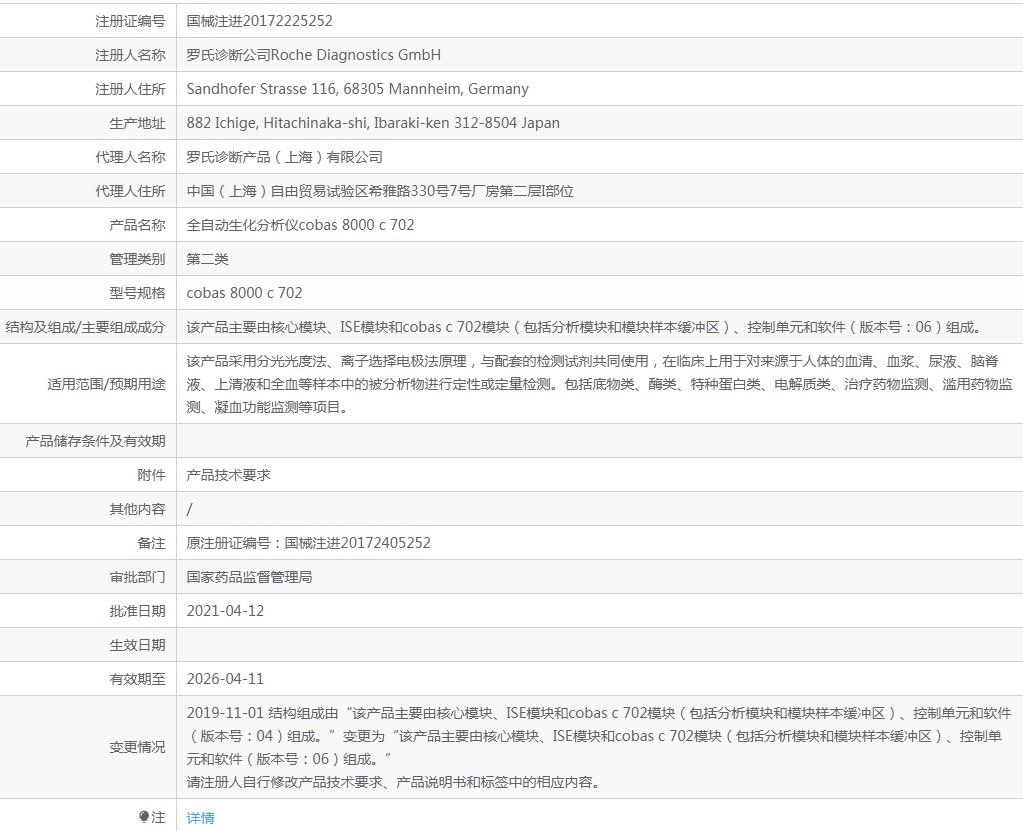Select approval date 2021-04-12
Viewport: 1023px width, 831px height.
[225, 611]
